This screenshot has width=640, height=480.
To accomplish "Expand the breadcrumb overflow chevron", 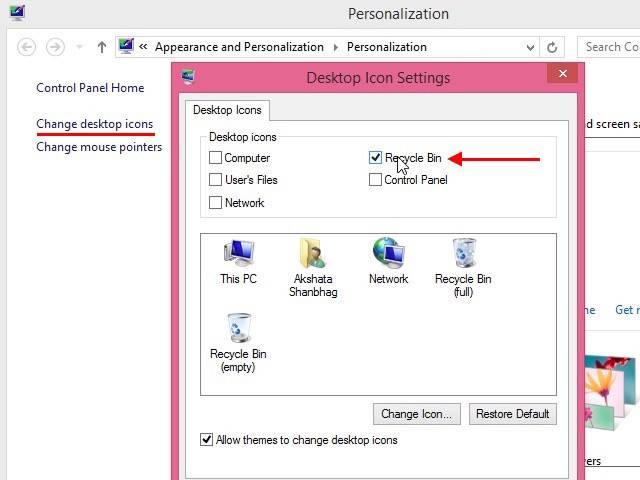I will (143, 47).
